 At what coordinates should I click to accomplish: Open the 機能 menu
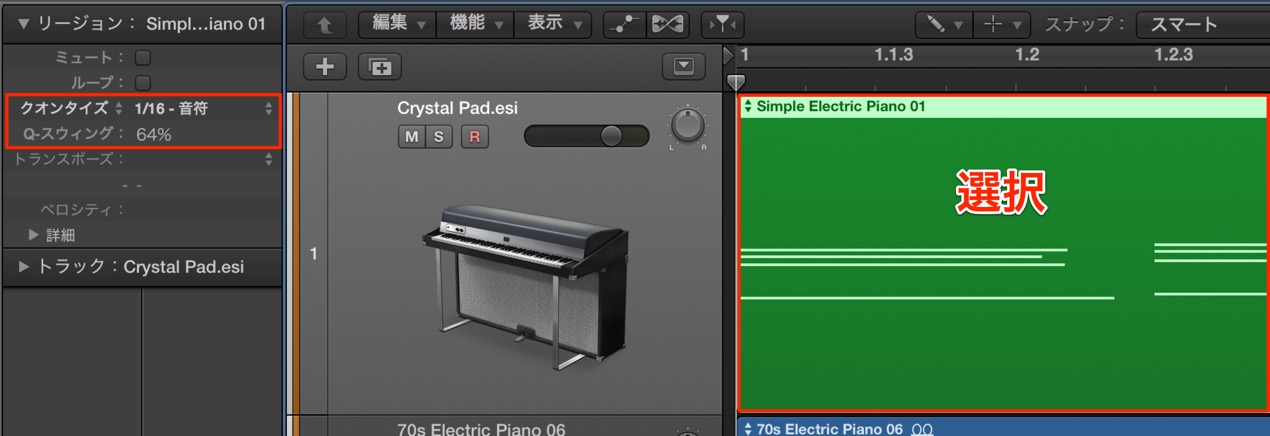click(x=476, y=23)
